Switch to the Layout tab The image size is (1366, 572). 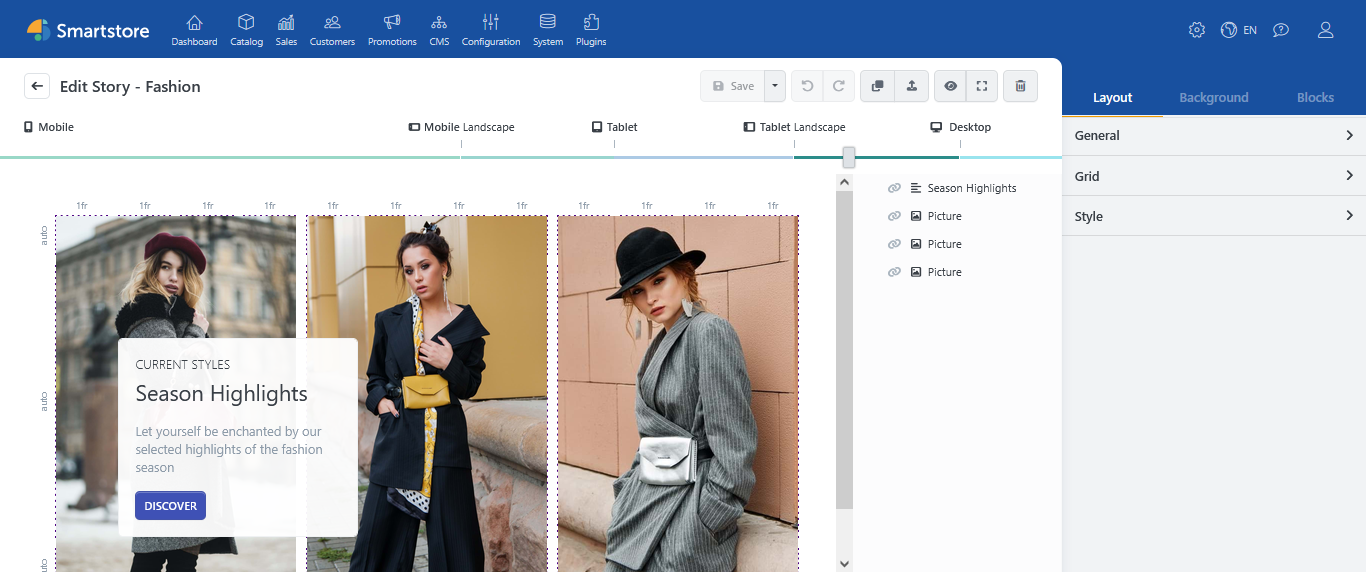pyautogui.click(x=1112, y=97)
